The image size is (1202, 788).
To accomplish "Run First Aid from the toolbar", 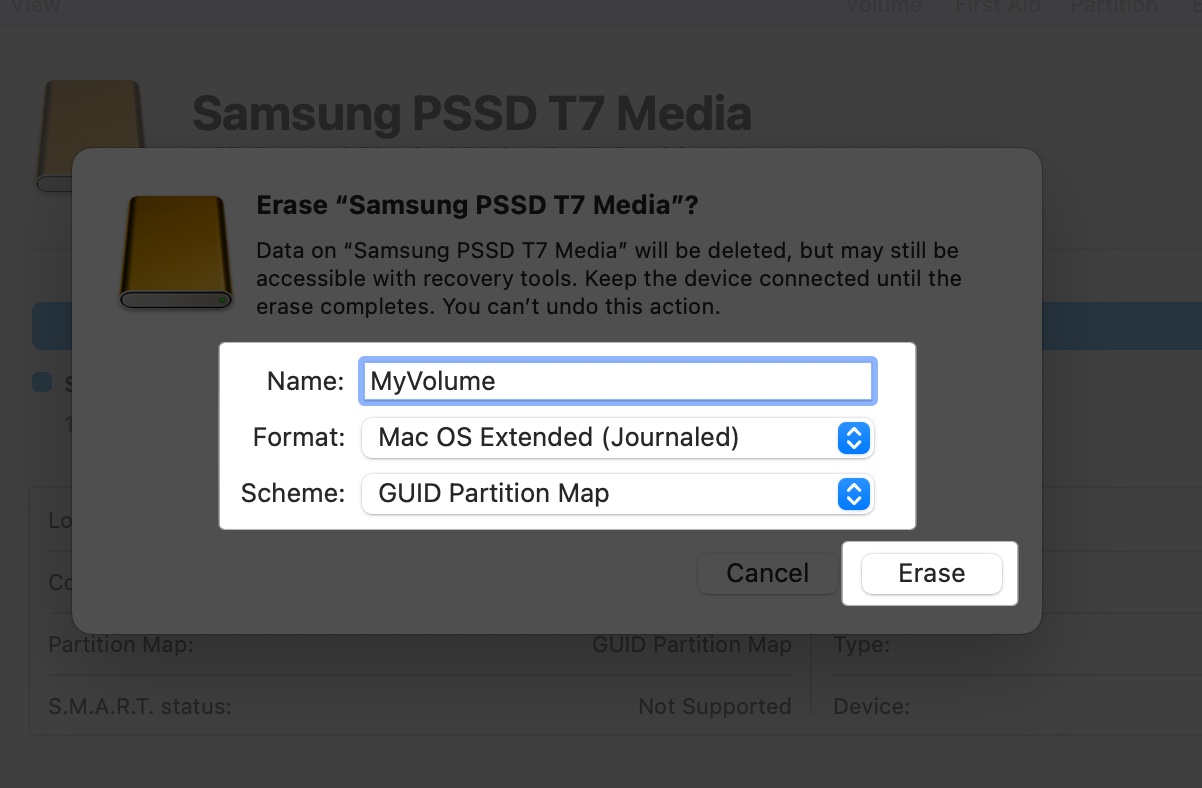I will 997,8.
